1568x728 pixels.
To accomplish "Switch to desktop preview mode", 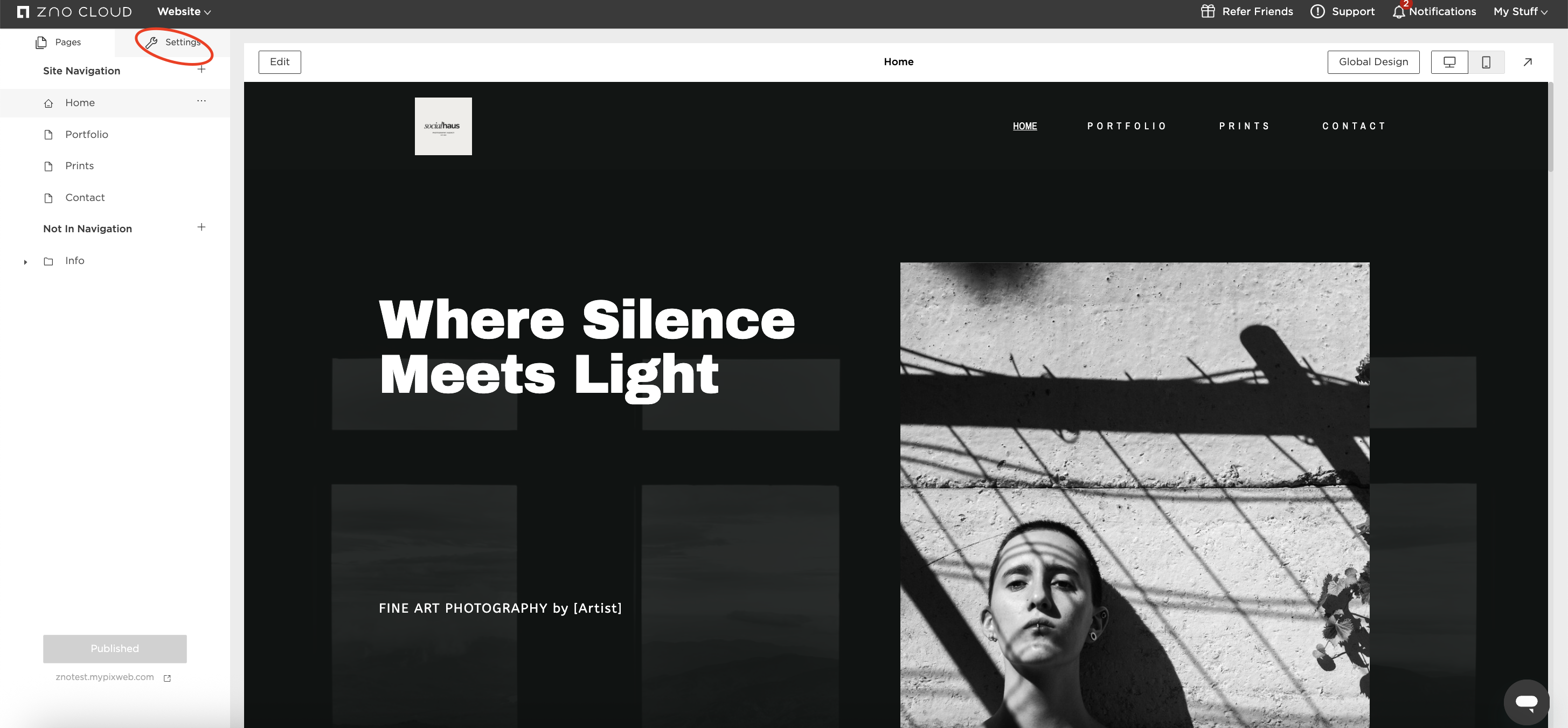I will coord(1449,62).
